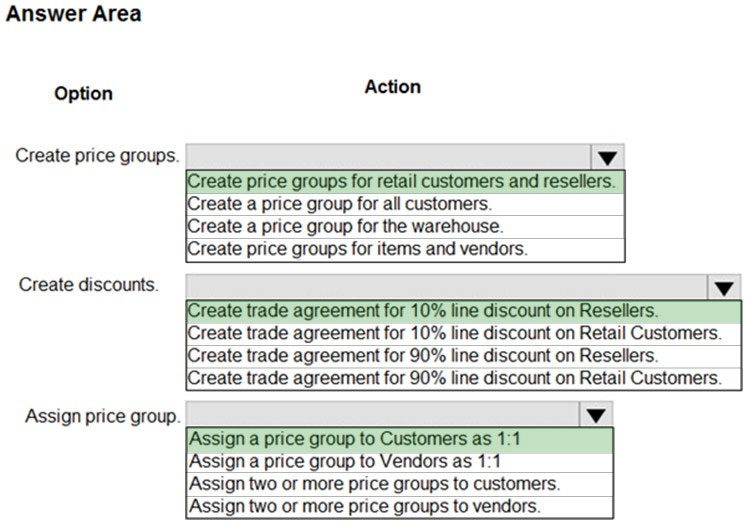Choose 90% line discount on Resellers option
Screen dimensions: 749x527
464,355
